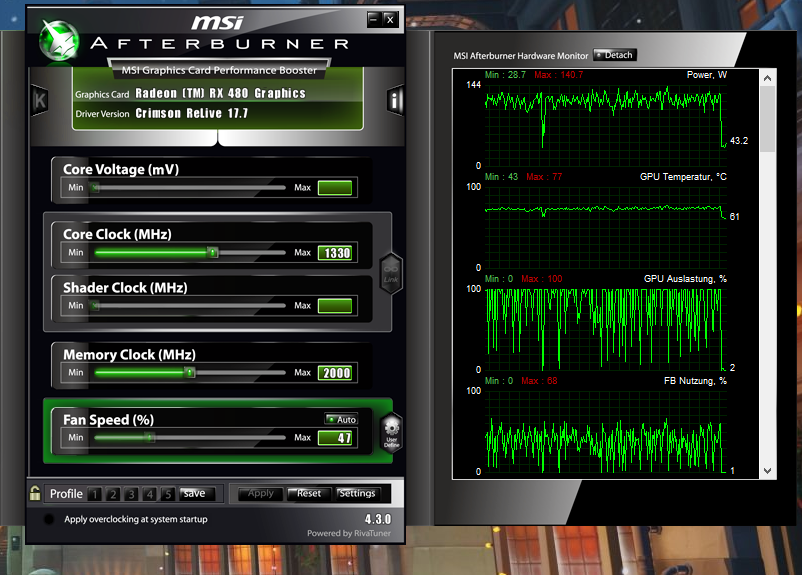Toggle the profile lock icon
The image size is (802, 575).
pyautogui.click(x=35, y=493)
